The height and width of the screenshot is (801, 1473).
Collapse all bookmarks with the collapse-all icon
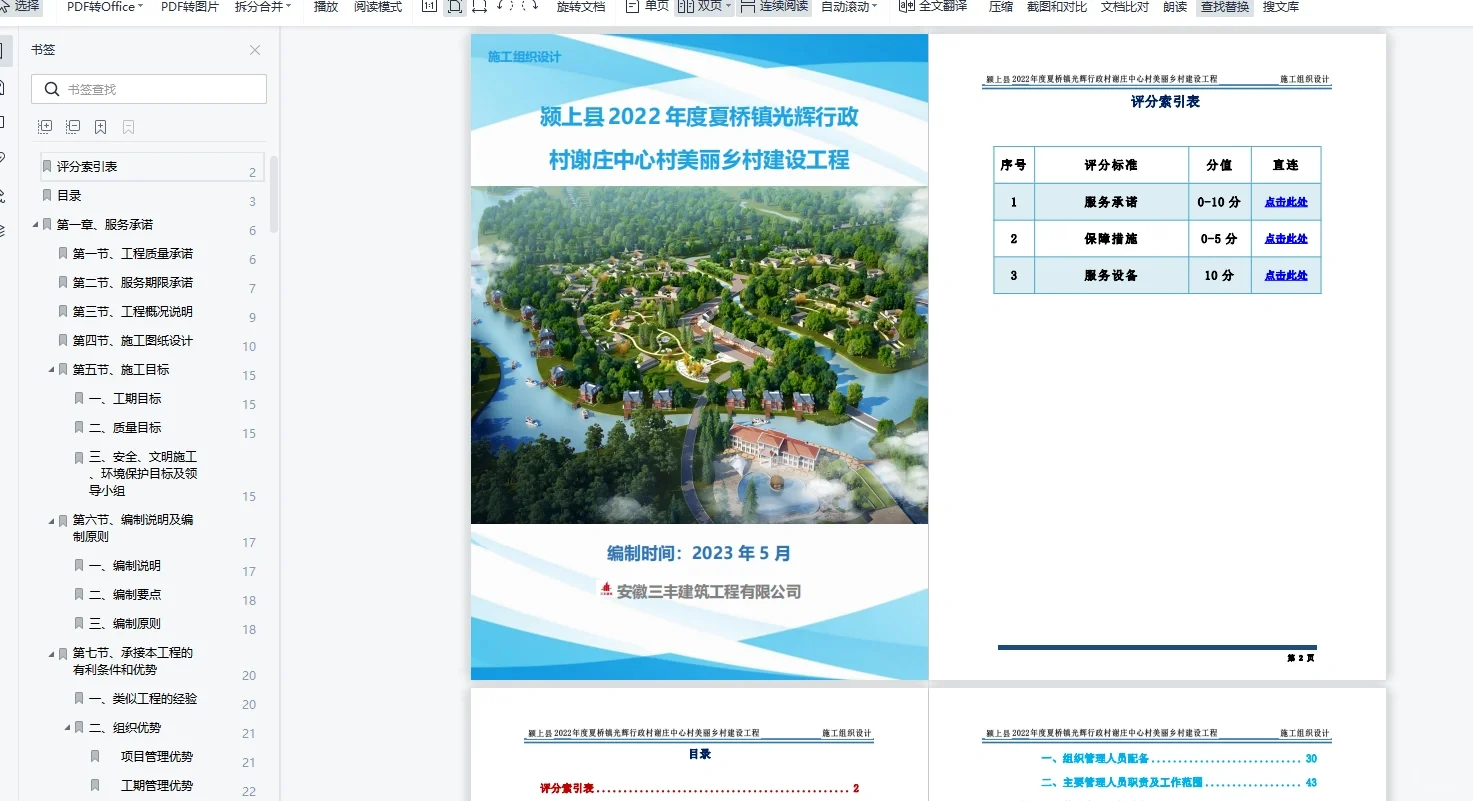(72, 126)
